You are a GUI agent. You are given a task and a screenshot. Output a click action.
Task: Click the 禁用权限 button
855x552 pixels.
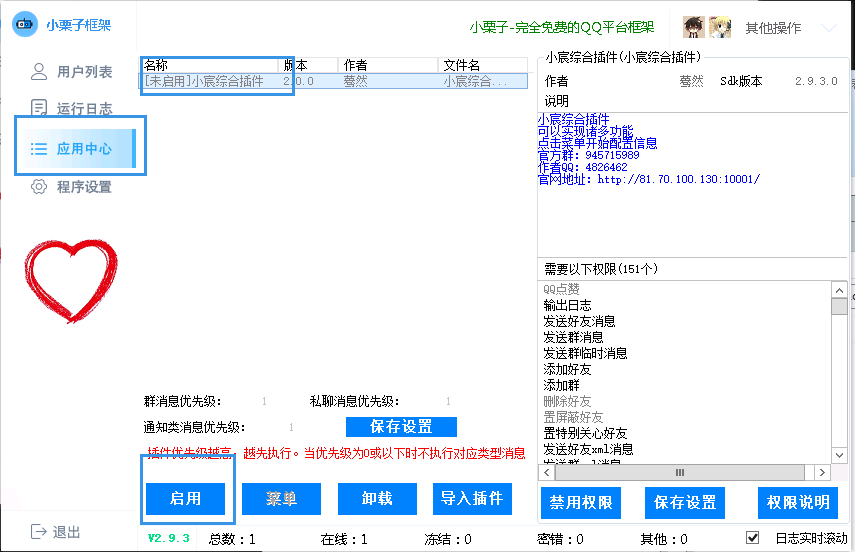581,502
